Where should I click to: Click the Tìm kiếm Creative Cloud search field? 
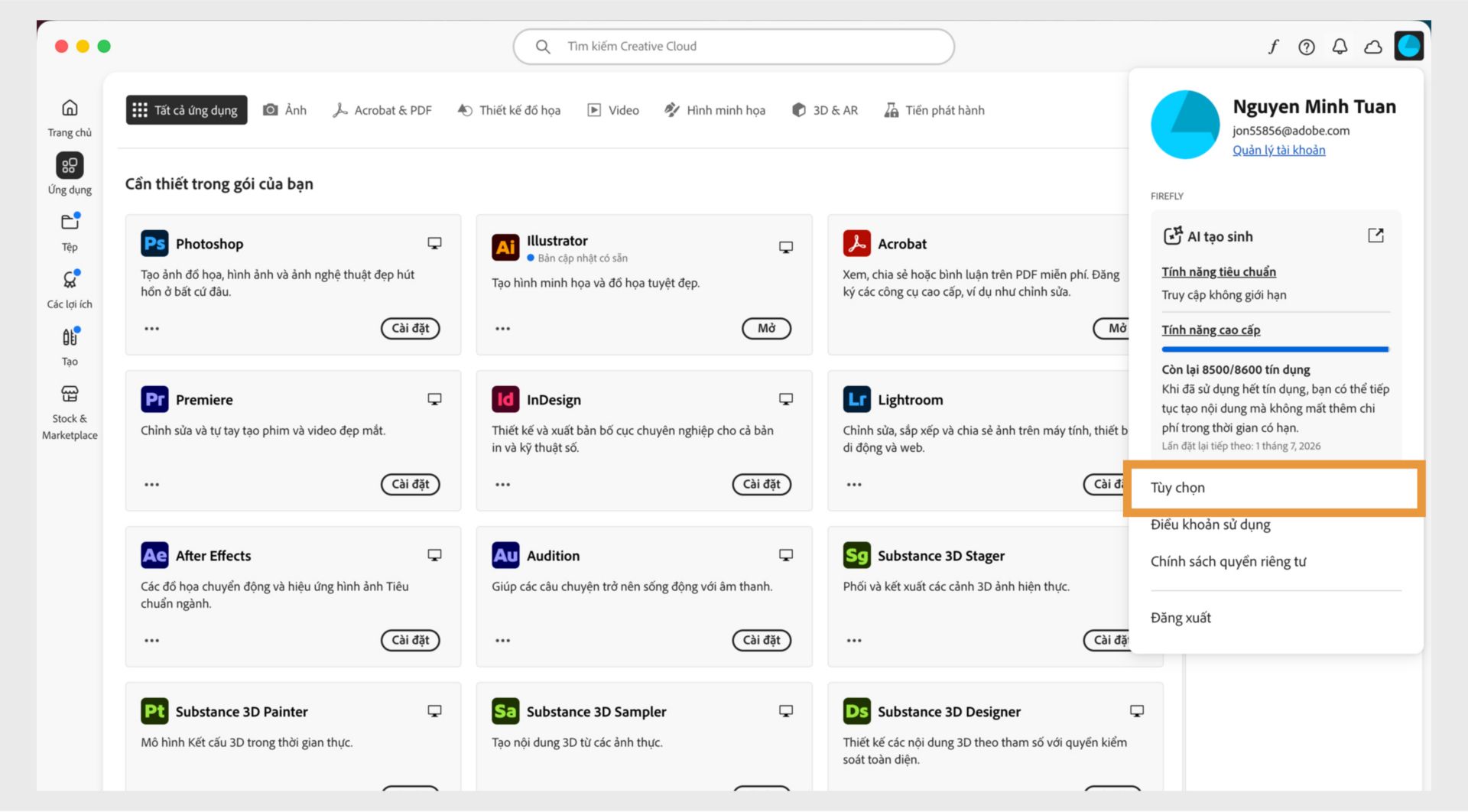pyautogui.click(x=734, y=47)
